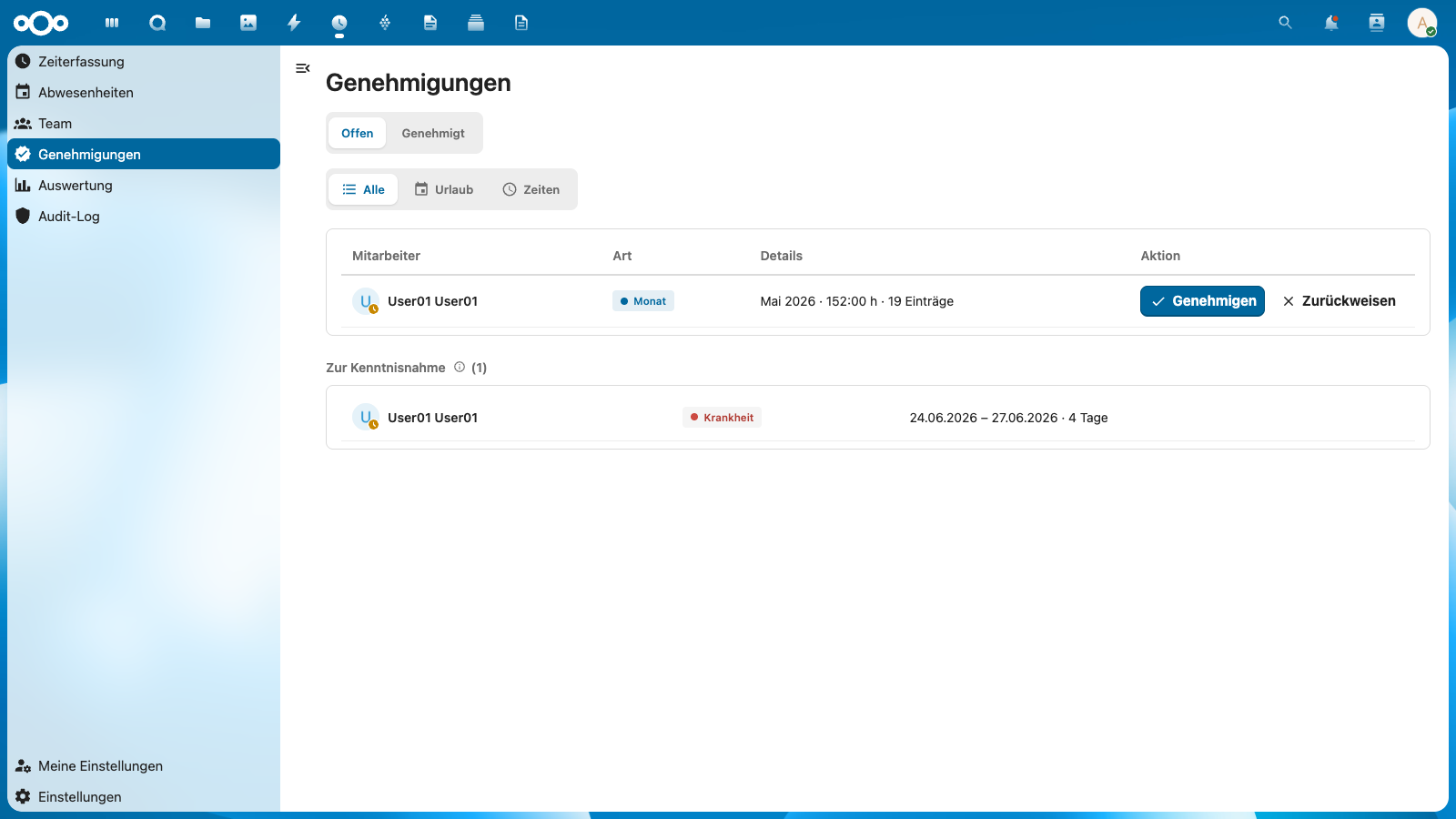Open Einstellungen gear entry
The width and height of the screenshot is (1456, 819).
coord(144,797)
